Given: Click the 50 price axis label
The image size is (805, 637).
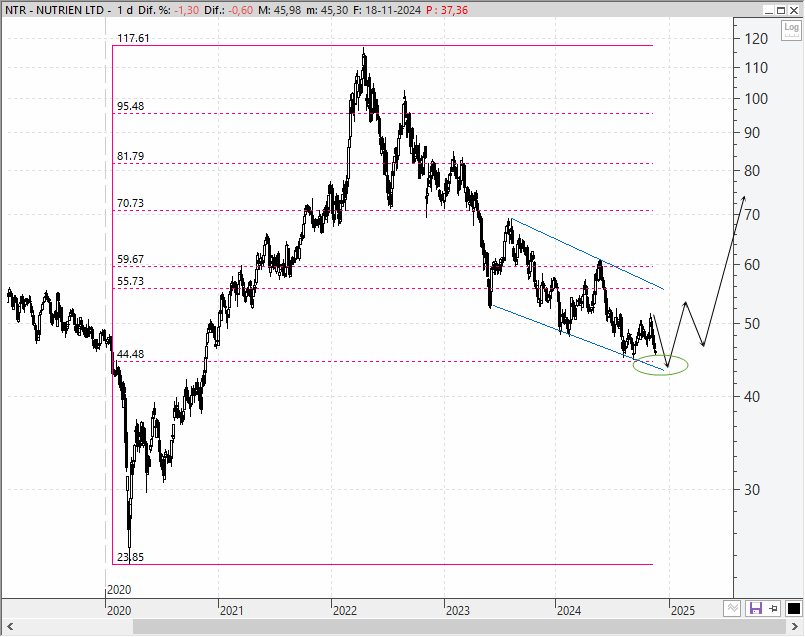Looking at the screenshot, I should 752,324.
